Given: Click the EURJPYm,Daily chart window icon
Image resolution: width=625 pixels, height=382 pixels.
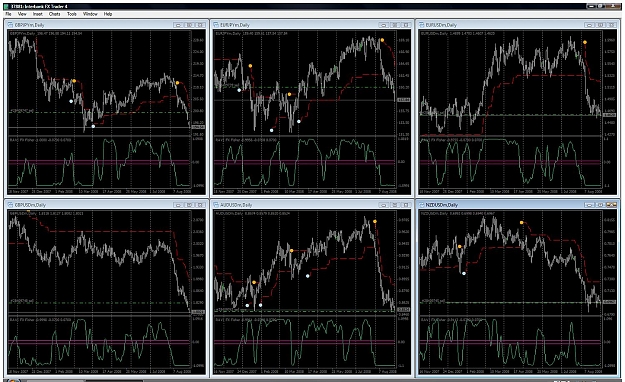Looking at the screenshot, I should [216, 25].
